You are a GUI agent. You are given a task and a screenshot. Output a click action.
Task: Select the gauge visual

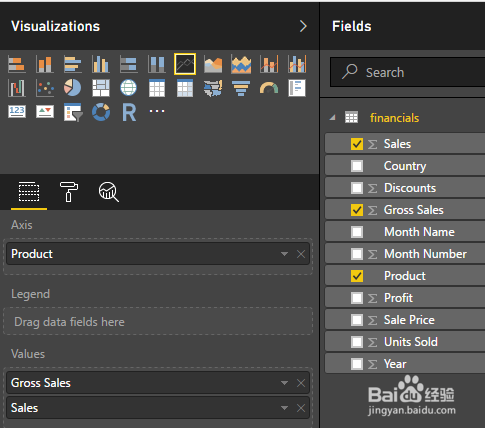[269, 88]
